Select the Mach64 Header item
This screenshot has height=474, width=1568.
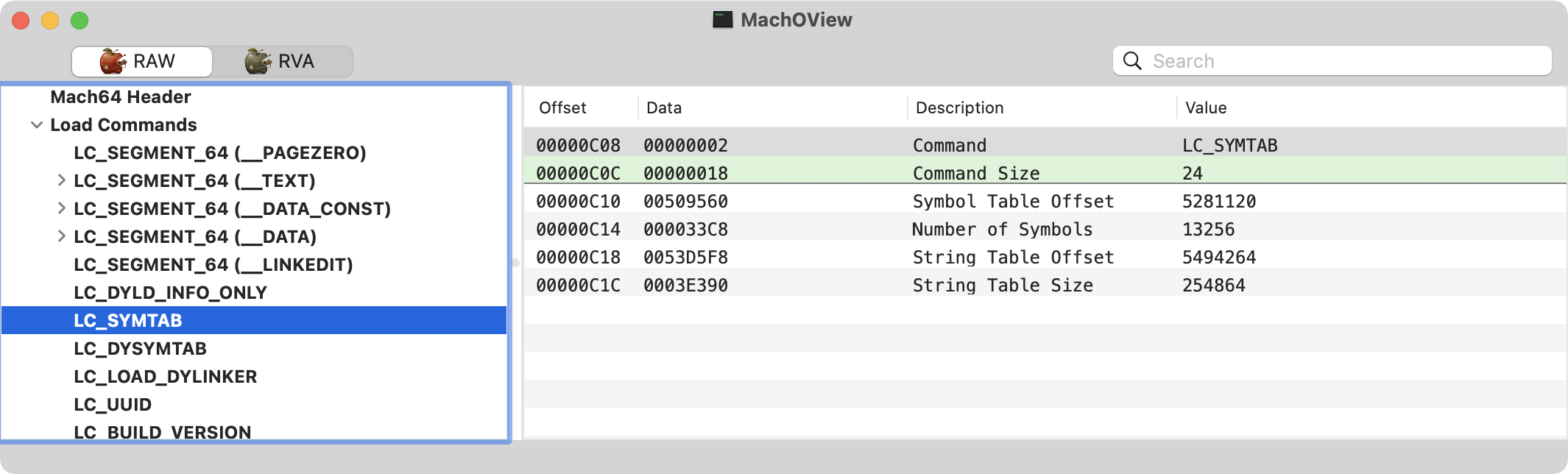(x=121, y=97)
